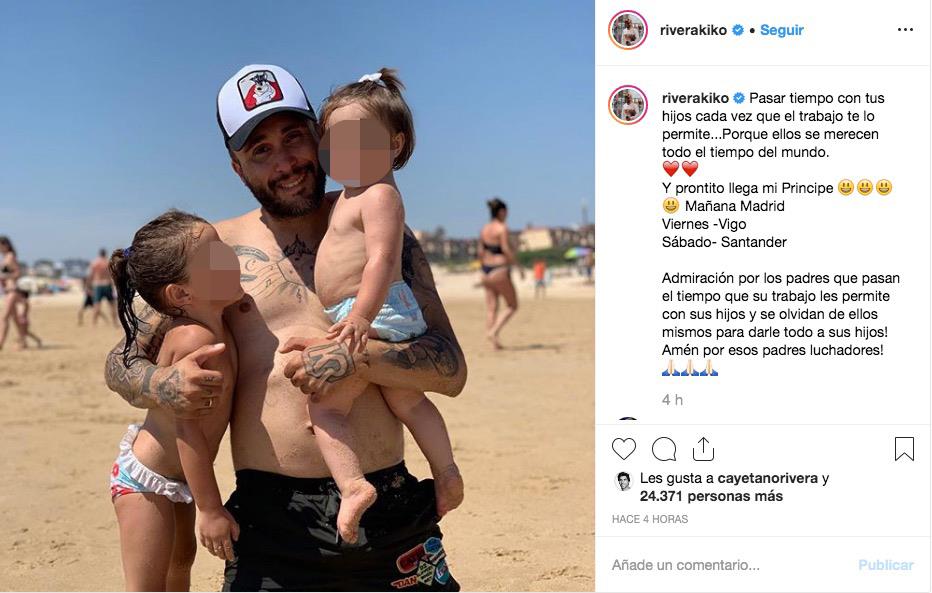Save the post with the bookmark icon
932x593 pixels.
coord(904,449)
